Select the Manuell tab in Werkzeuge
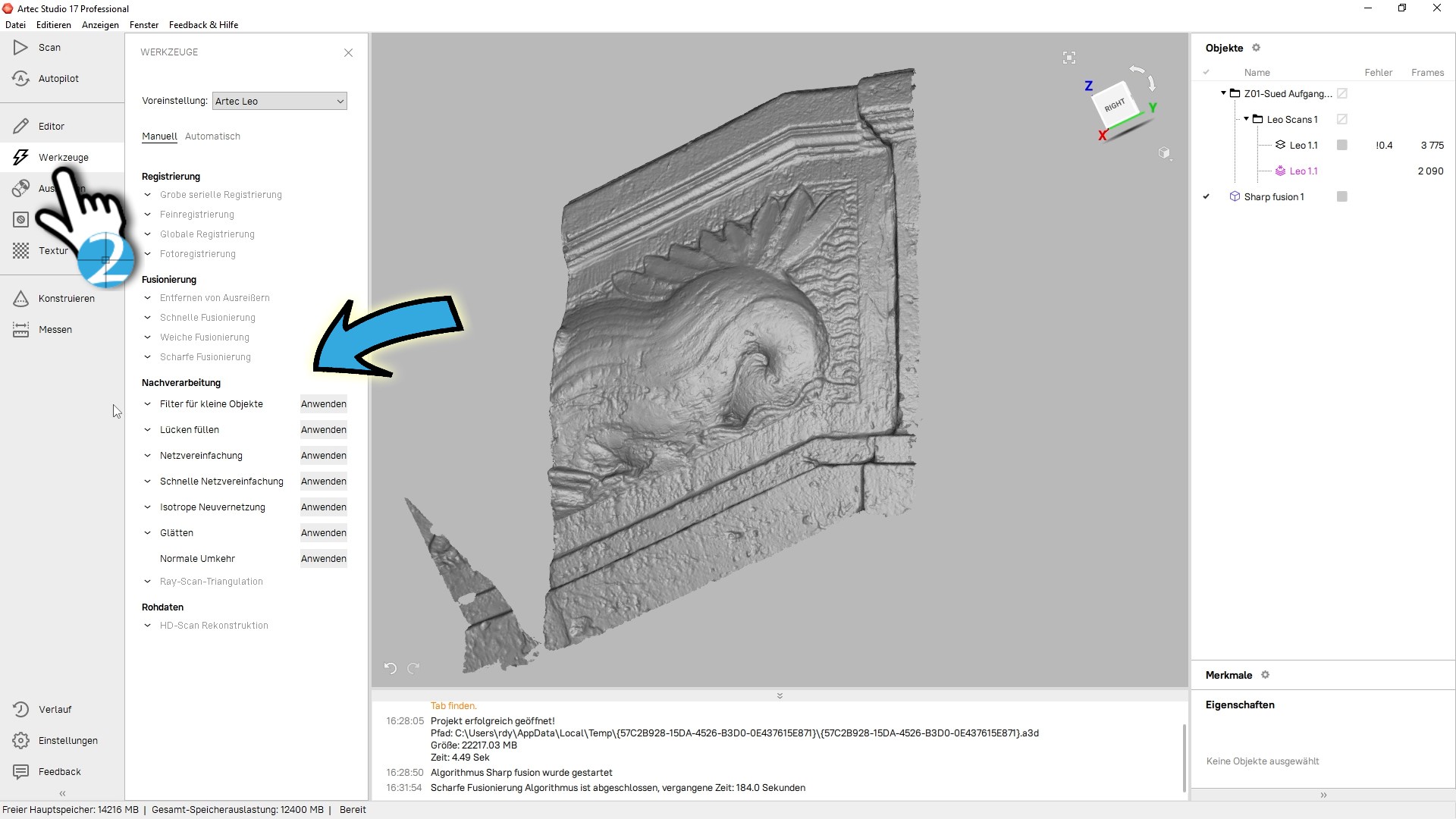This screenshot has width=1456, height=819. 159,135
